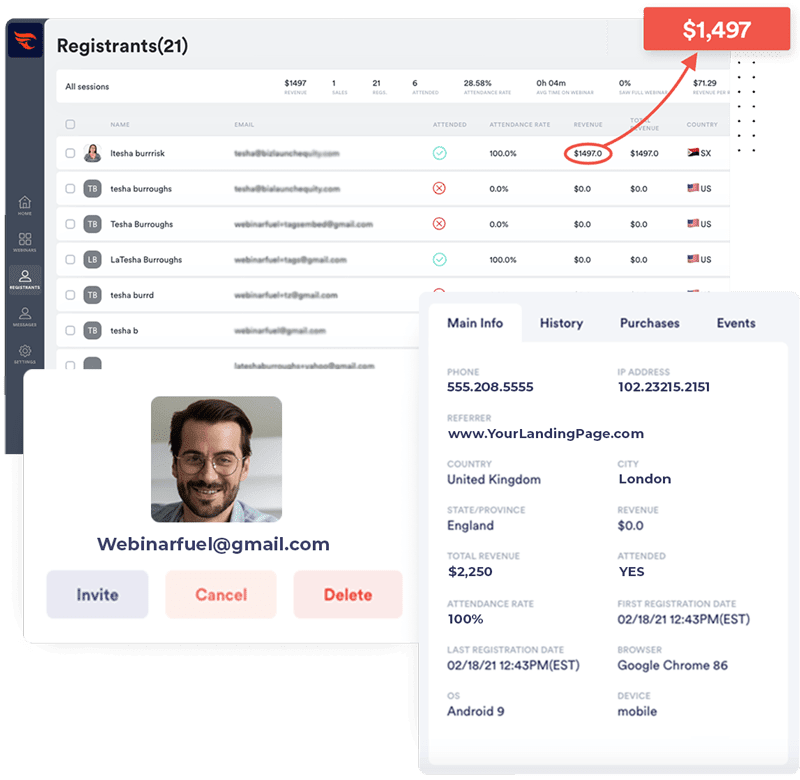Viewport: 800px width, 780px height.
Task: Click the attended checkmark for Itesha burrrisk
Action: [439, 153]
